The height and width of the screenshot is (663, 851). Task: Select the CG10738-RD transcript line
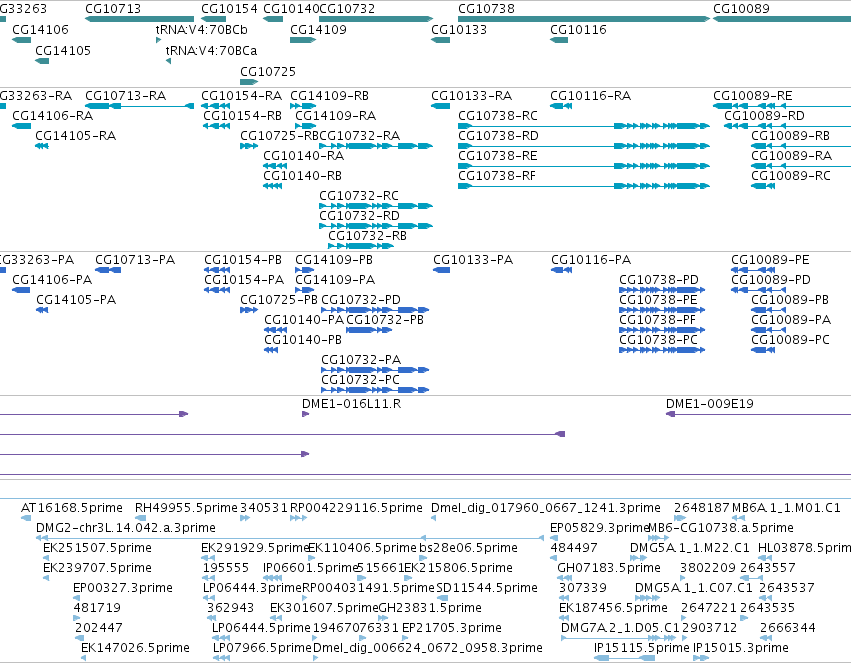pos(583,146)
